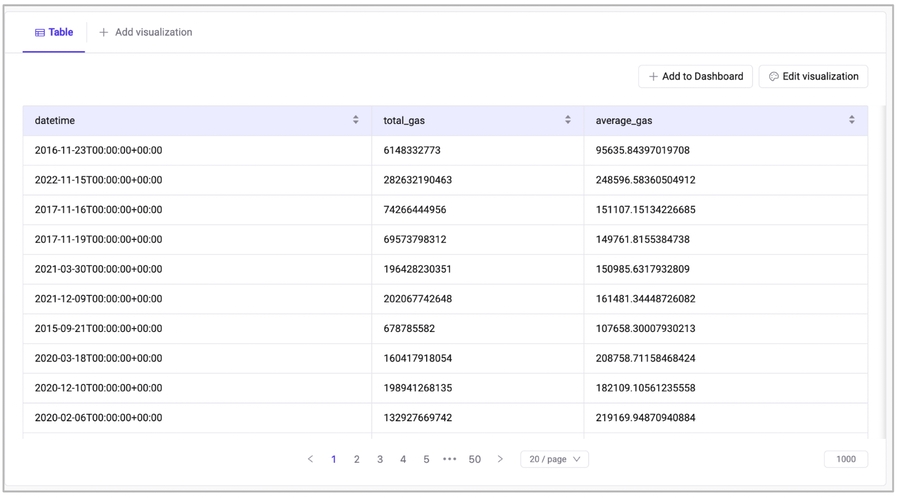Open the 20 / page dropdown

pyautogui.click(x=554, y=459)
